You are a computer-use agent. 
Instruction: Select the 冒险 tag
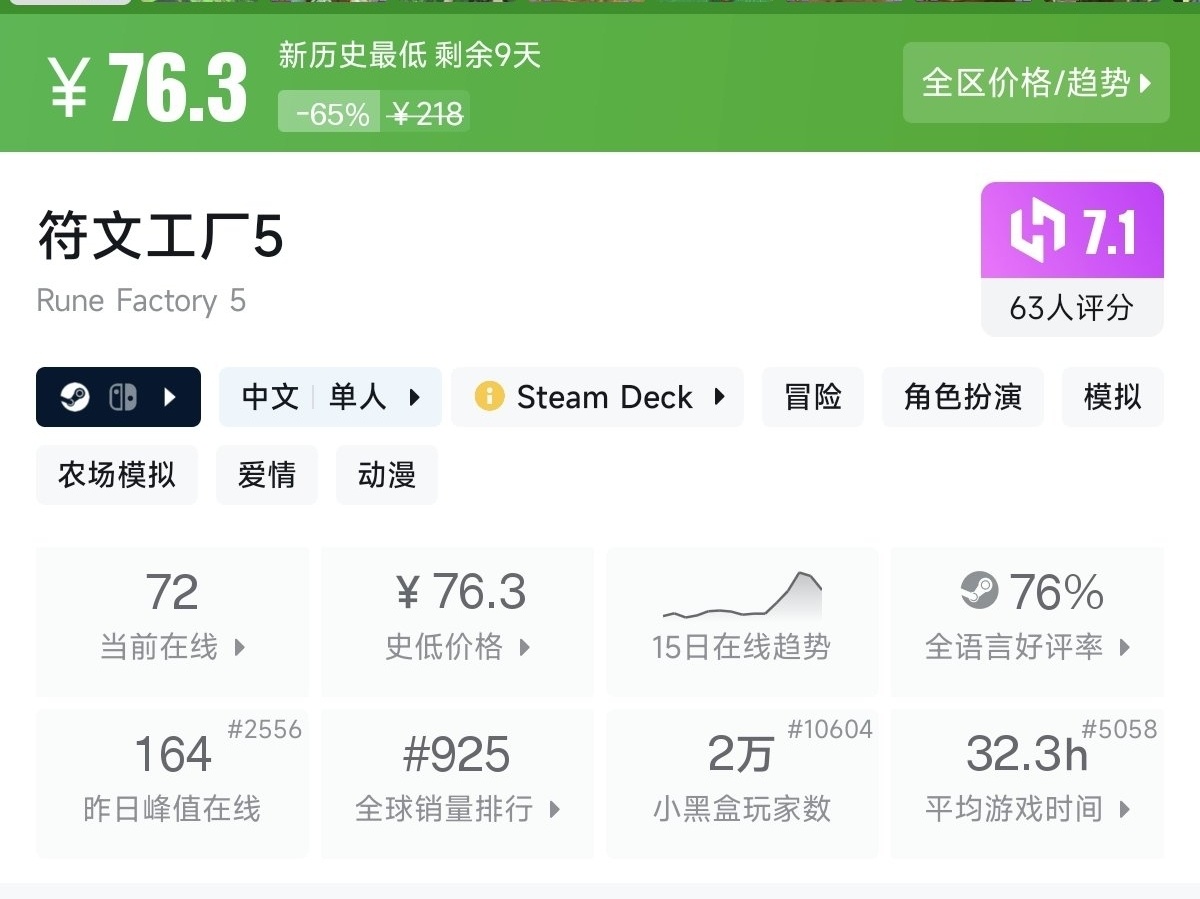(812, 397)
